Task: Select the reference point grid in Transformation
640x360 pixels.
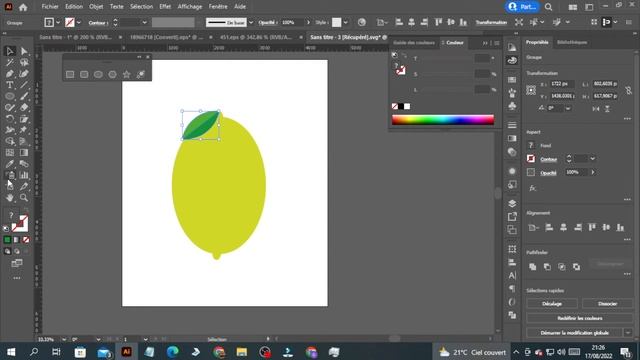Action: pos(531,90)
